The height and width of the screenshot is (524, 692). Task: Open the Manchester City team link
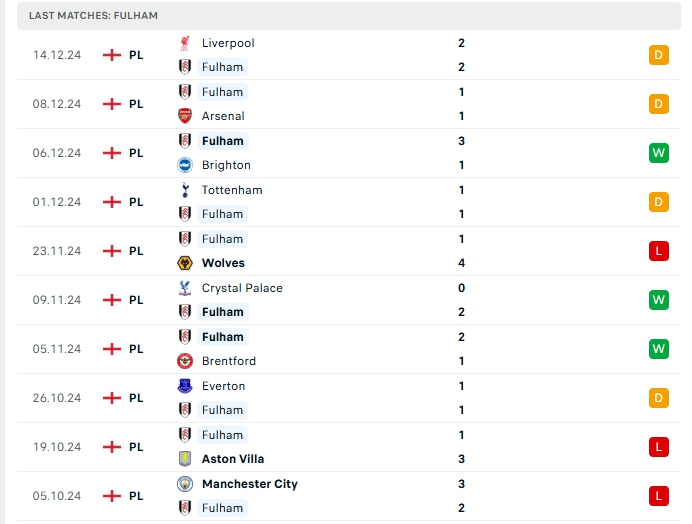click(249, 484)
